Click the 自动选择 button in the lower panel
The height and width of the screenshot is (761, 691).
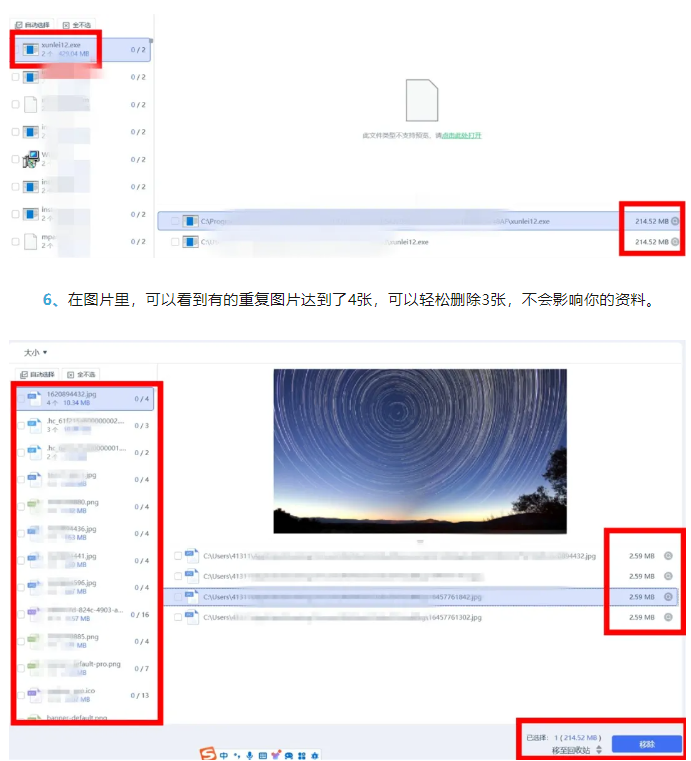[x=36, y=375]
